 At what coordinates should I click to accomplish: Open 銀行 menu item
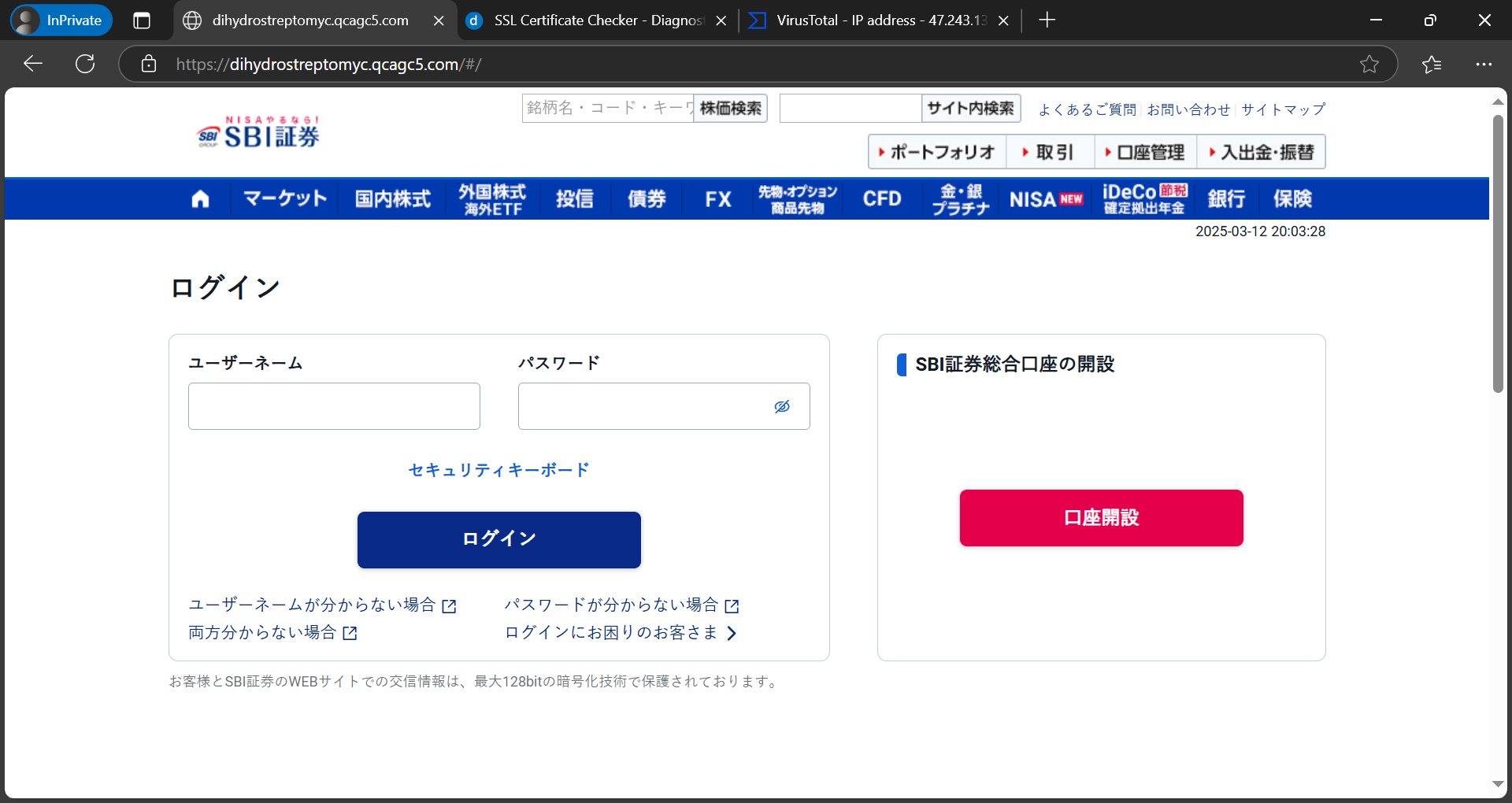pos(1226,198)
